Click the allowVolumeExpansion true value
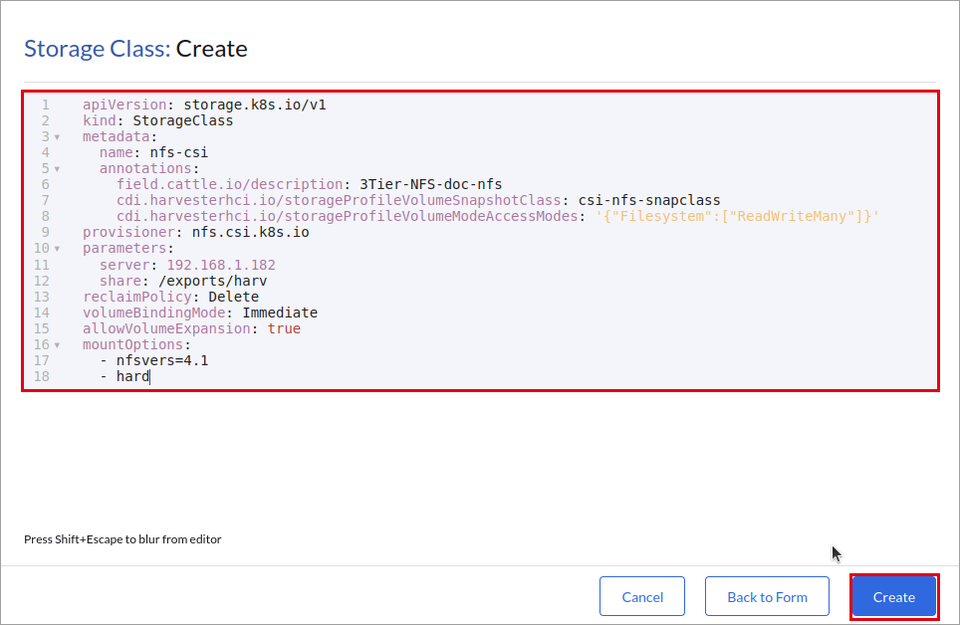The height and width of the screenshot is (625, 960). tap(284, 329)
